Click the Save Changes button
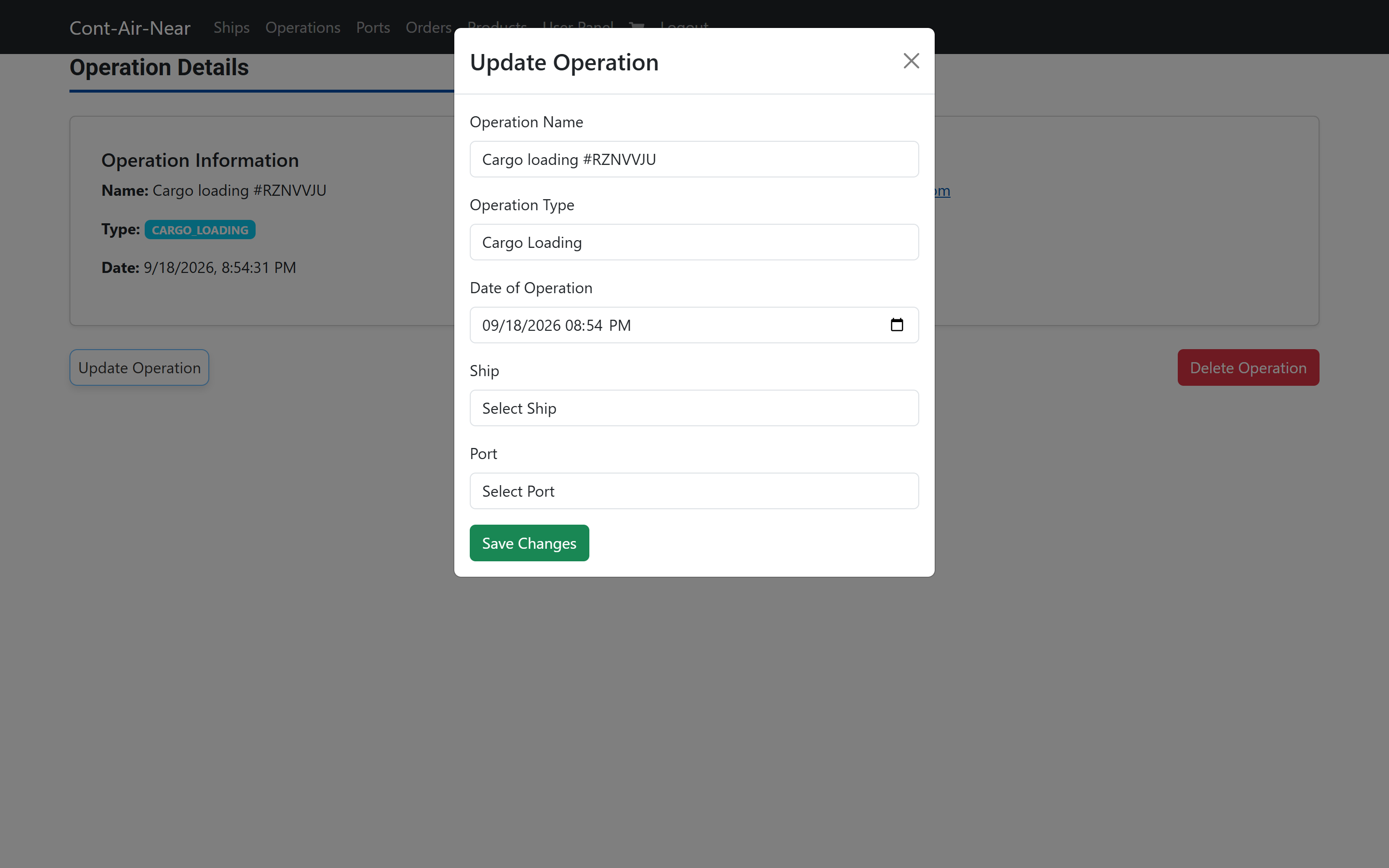The height and width of the screenshot is (868, 1389). [x=529, y=543]
